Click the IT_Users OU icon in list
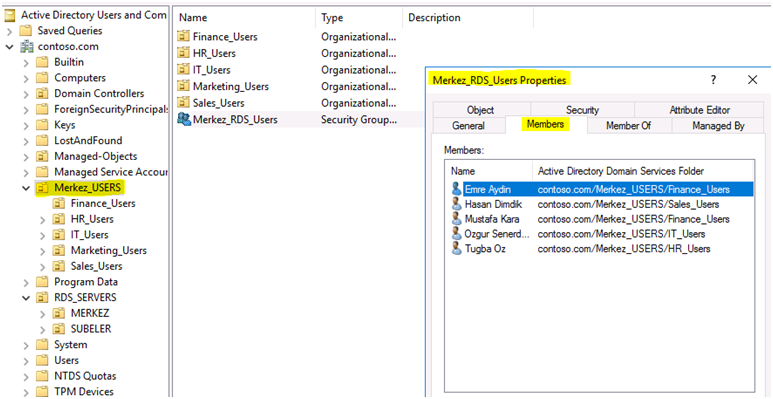Viewport: 773px width, 399px height. [x=183, y=70]
